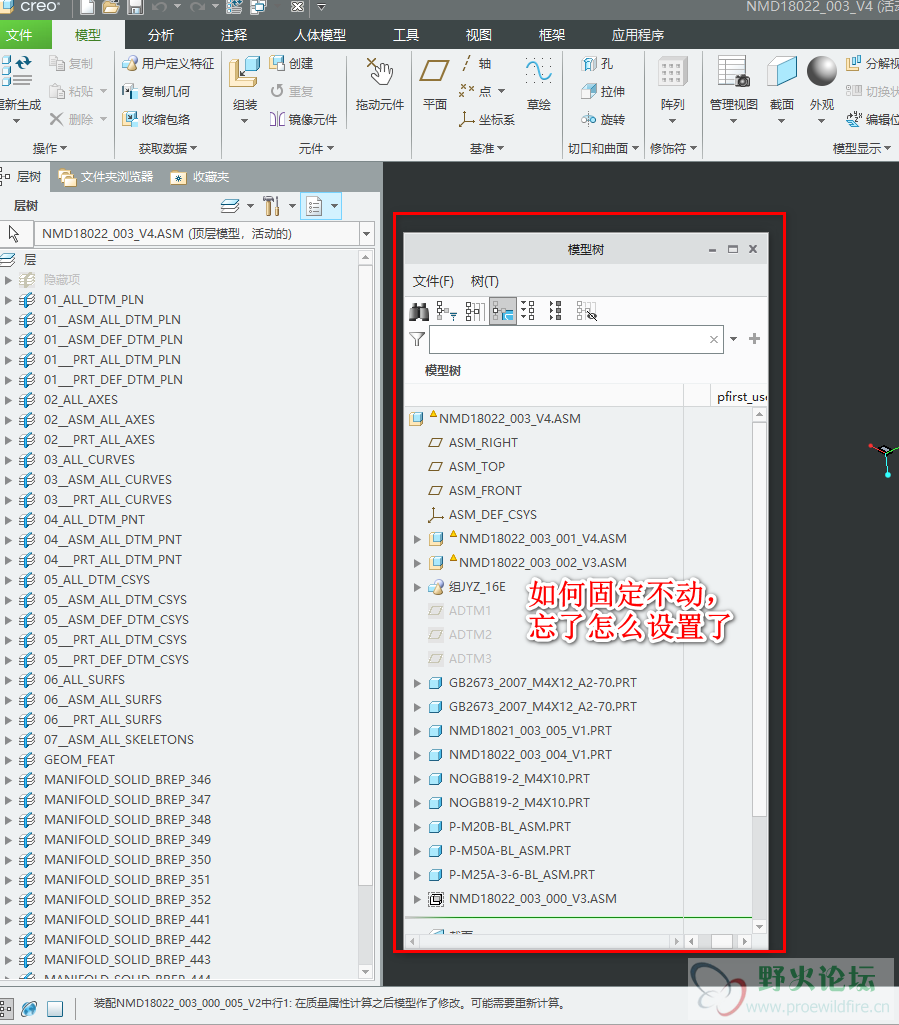Open the 基准 group dropdown
The image size is (899, 1025).
(486, 148)
